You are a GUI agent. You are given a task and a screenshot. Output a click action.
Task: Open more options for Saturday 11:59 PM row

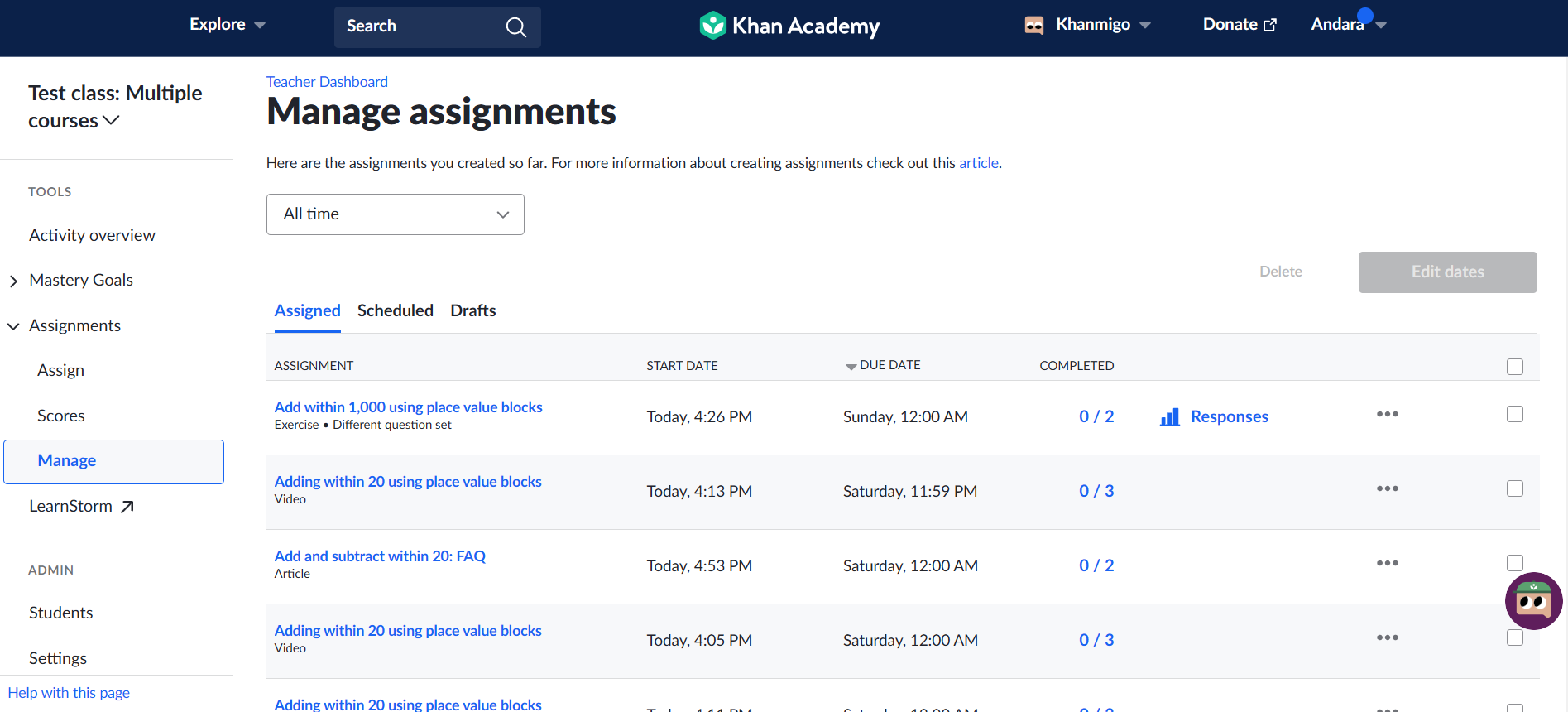(x=1388, y=488)
